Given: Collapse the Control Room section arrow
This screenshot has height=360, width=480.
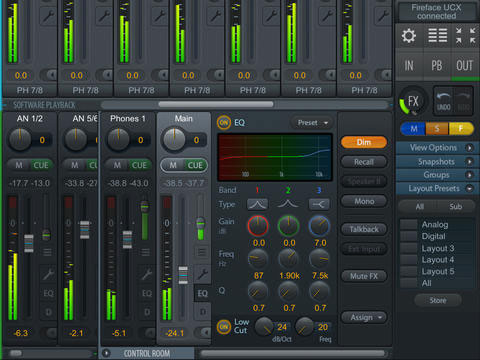Looking at the screenshot, I should (106, 353).
